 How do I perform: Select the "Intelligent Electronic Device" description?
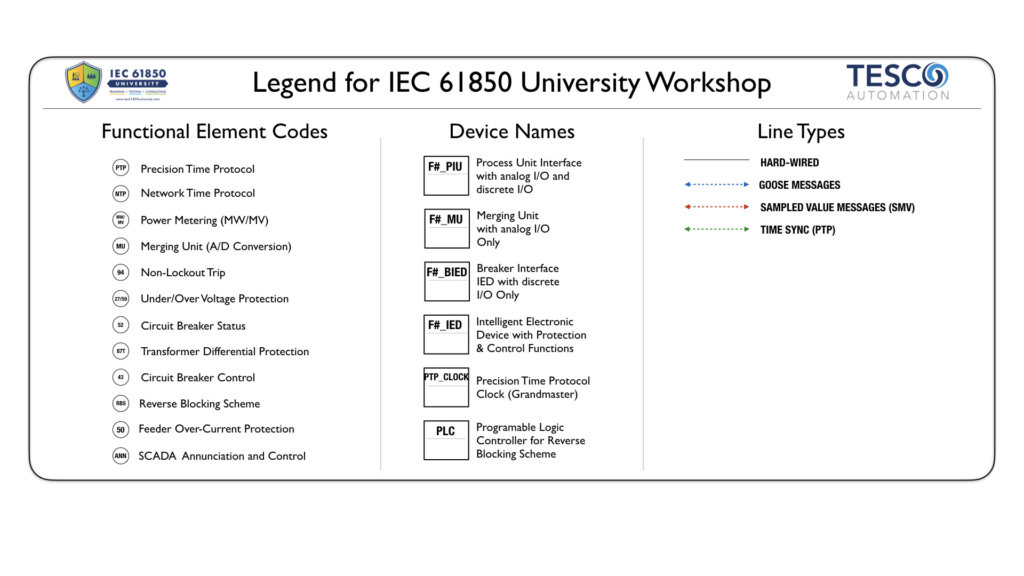click(x=531, y=334)
